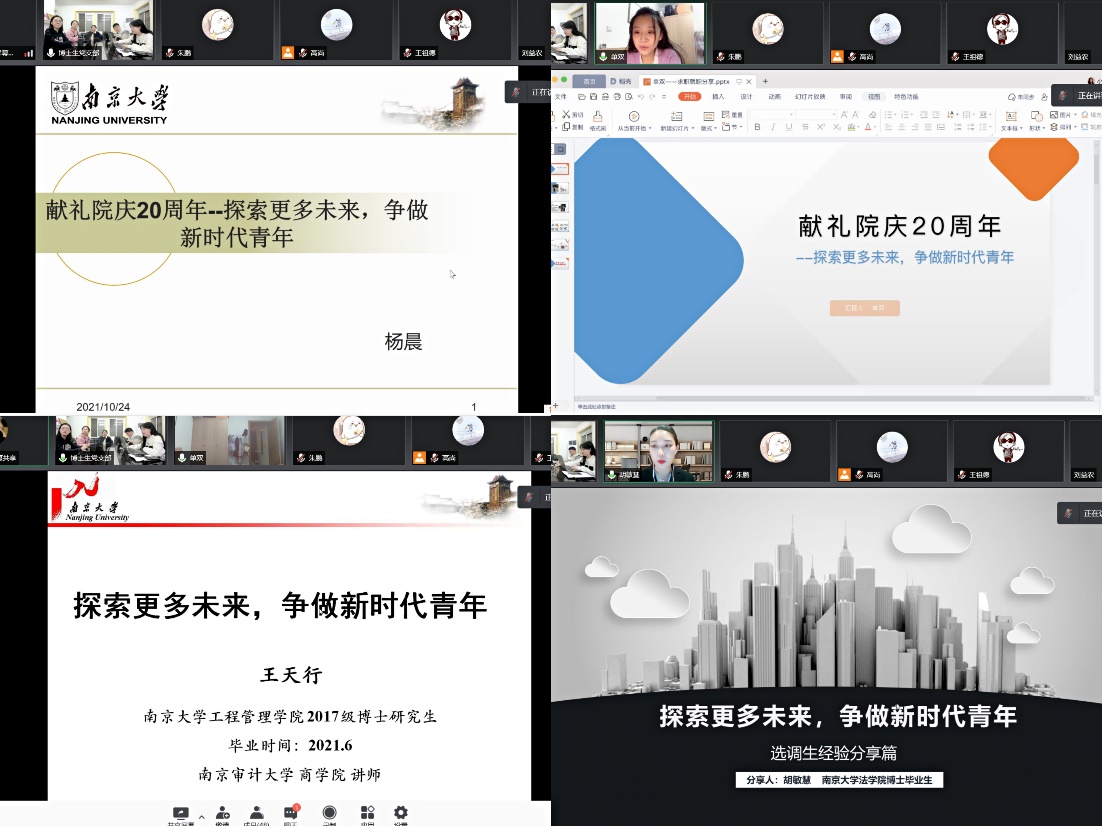Click the play-from-current-slide icon

(633, 118)
